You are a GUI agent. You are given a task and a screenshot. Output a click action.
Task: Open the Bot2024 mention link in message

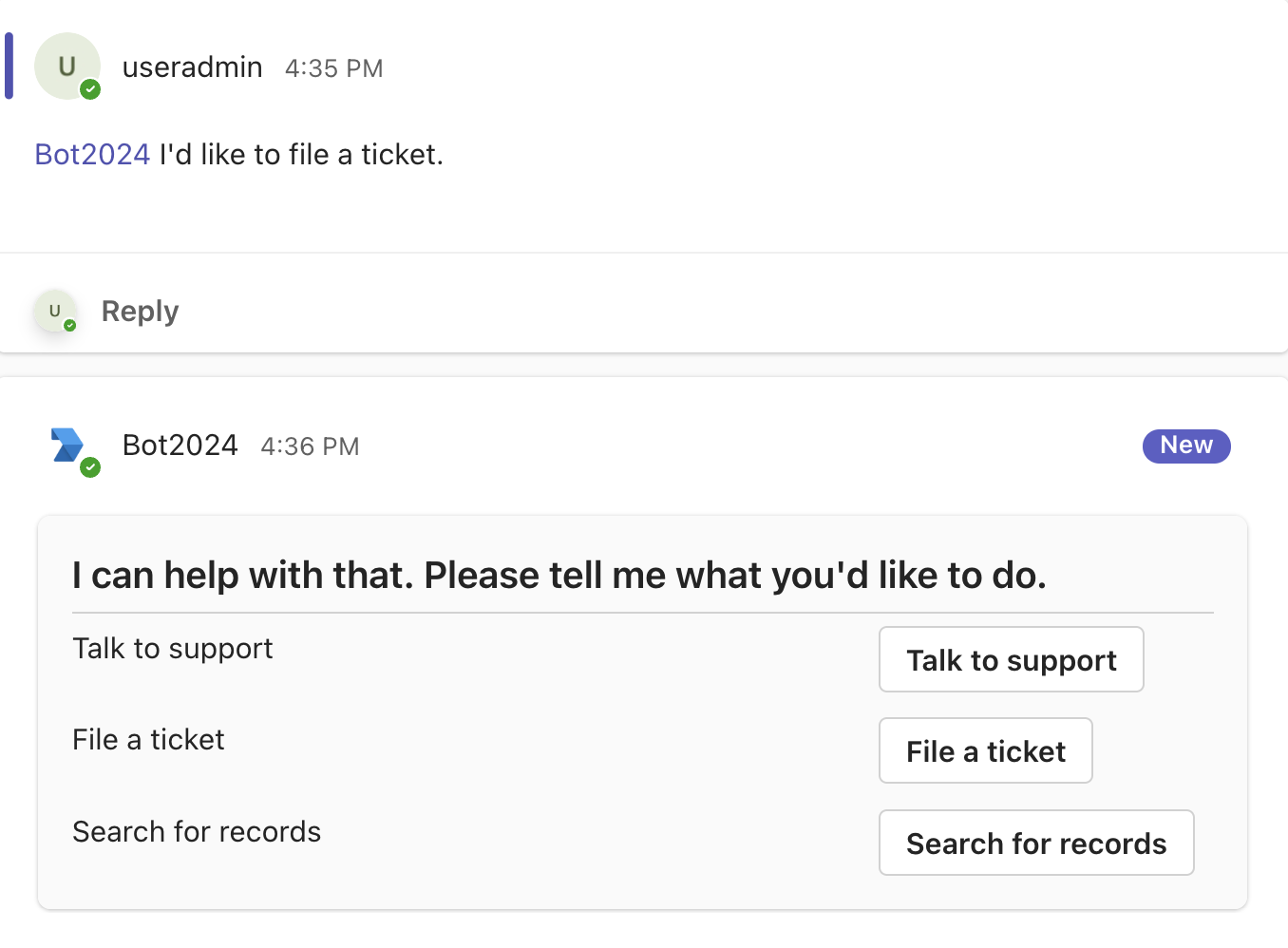point(92,154)
